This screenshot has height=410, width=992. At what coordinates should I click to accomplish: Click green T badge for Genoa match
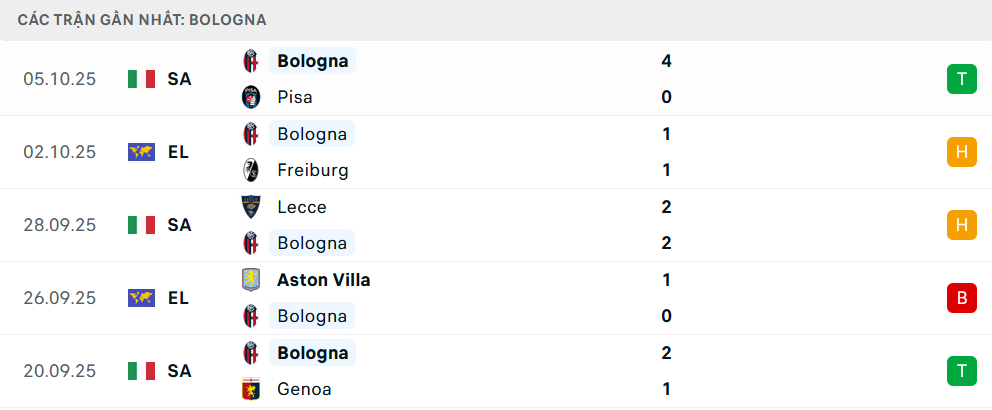pos(961,371)
